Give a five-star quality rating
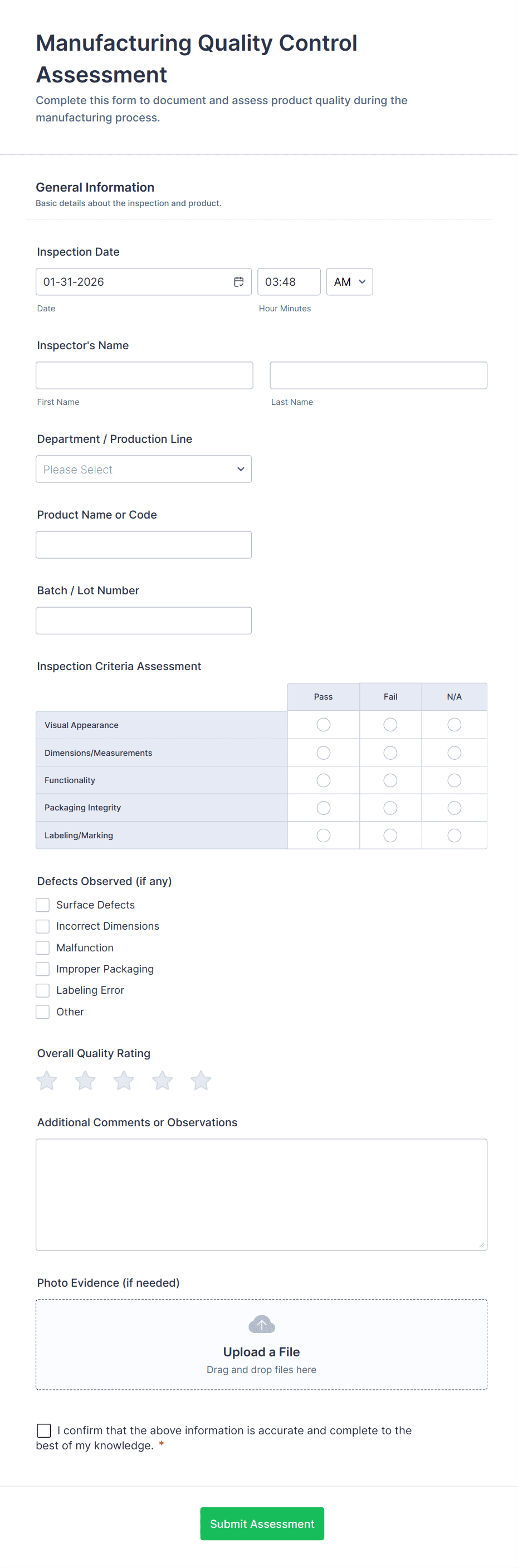 tap(201, 1081)
